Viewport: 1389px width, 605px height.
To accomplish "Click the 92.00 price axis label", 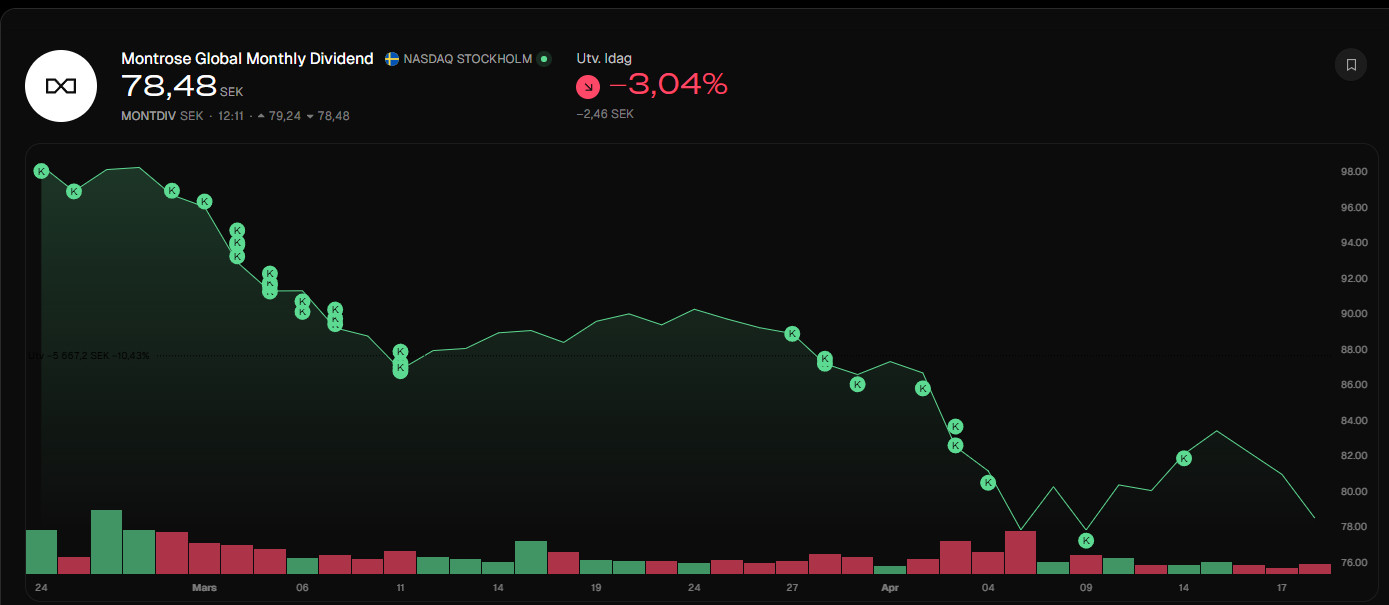I will click(1353, 278).
